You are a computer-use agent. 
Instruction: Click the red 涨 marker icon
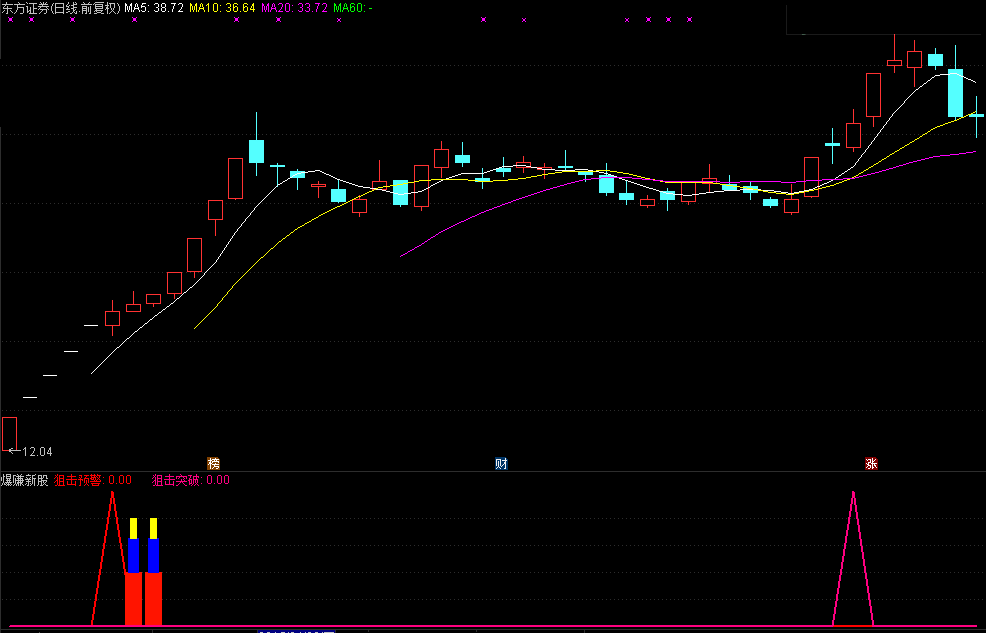pos(871,464)
